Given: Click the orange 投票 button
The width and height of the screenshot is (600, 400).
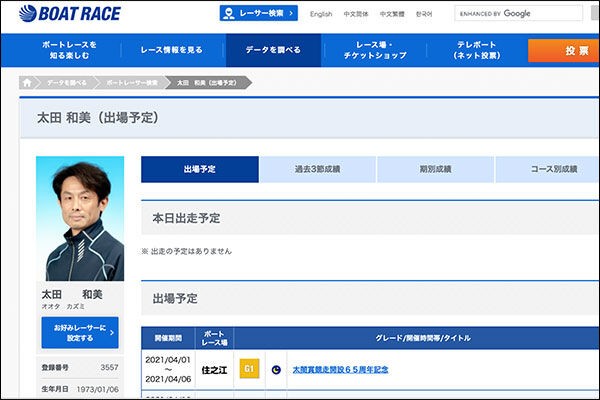Looking at the screenshot, I should click(x=564, y=51).
